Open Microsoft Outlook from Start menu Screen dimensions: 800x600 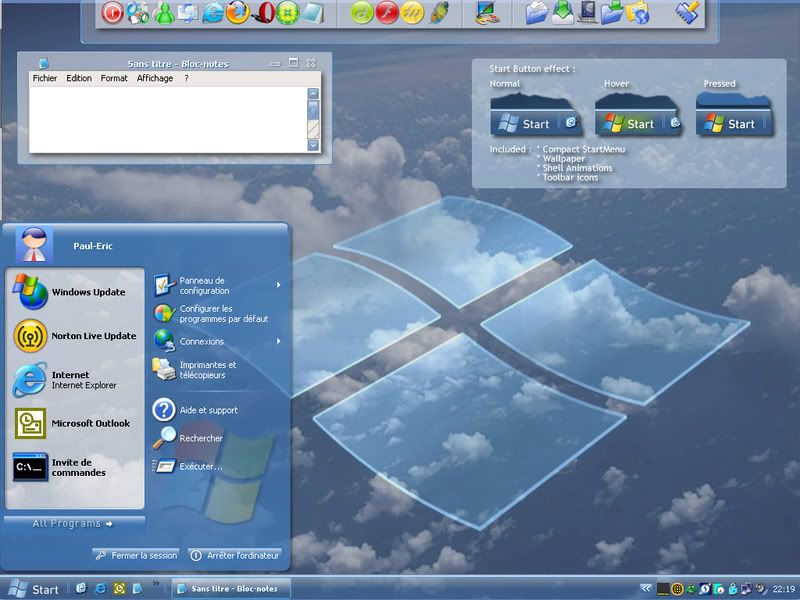tap(74, 423)
